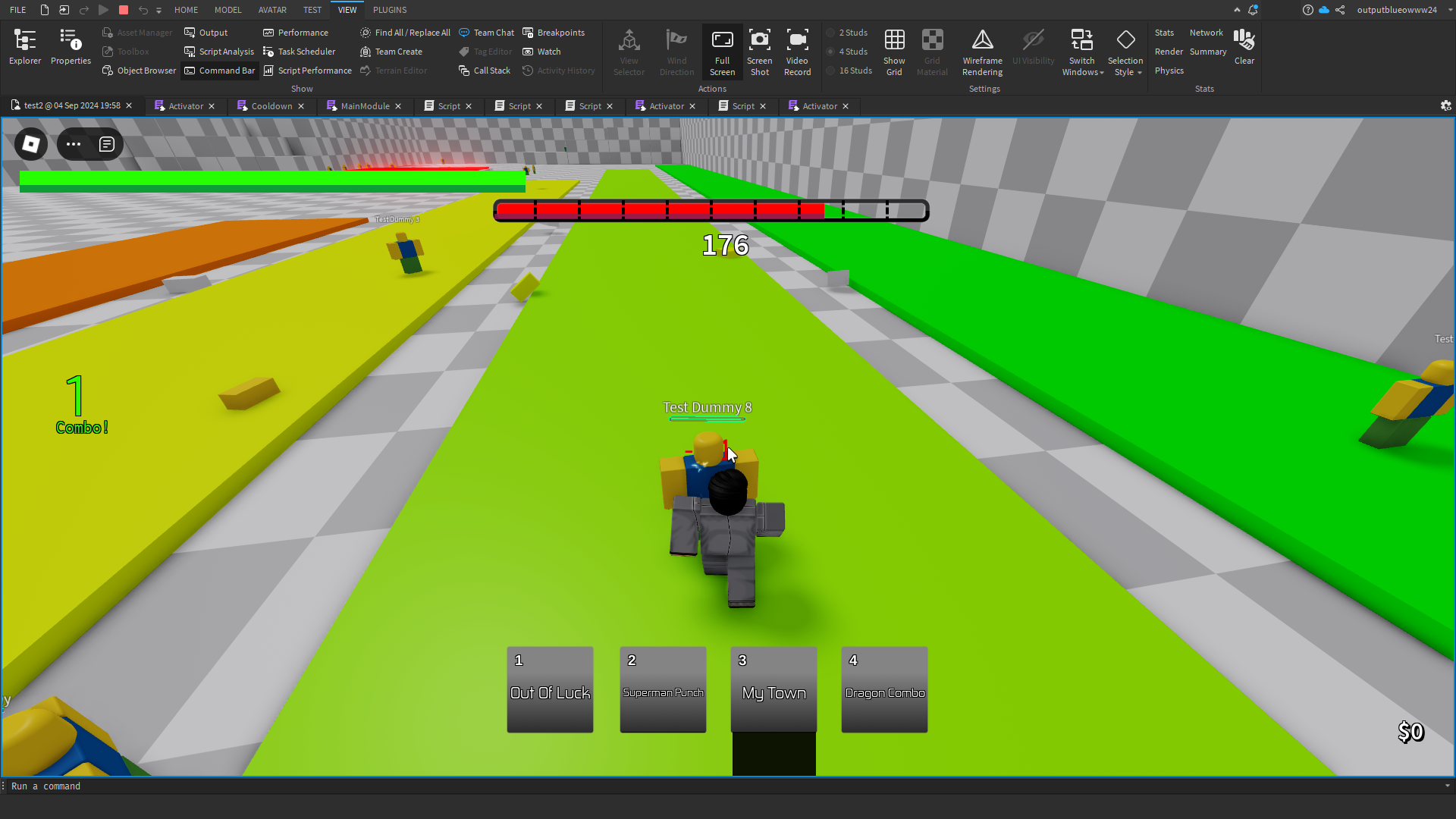The image size is (1456, 819).
Task: Open the Properties panel
Action: click(71, 47)
